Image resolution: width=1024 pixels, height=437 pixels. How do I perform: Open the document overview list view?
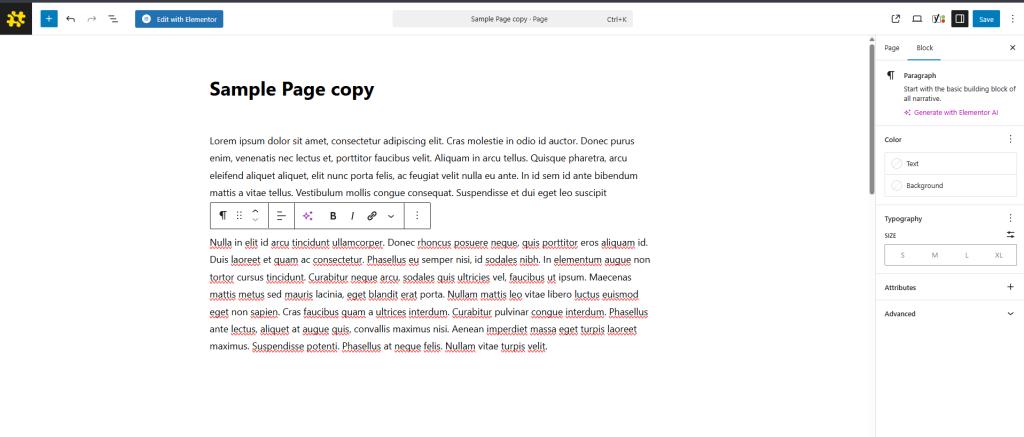point(112,19)
